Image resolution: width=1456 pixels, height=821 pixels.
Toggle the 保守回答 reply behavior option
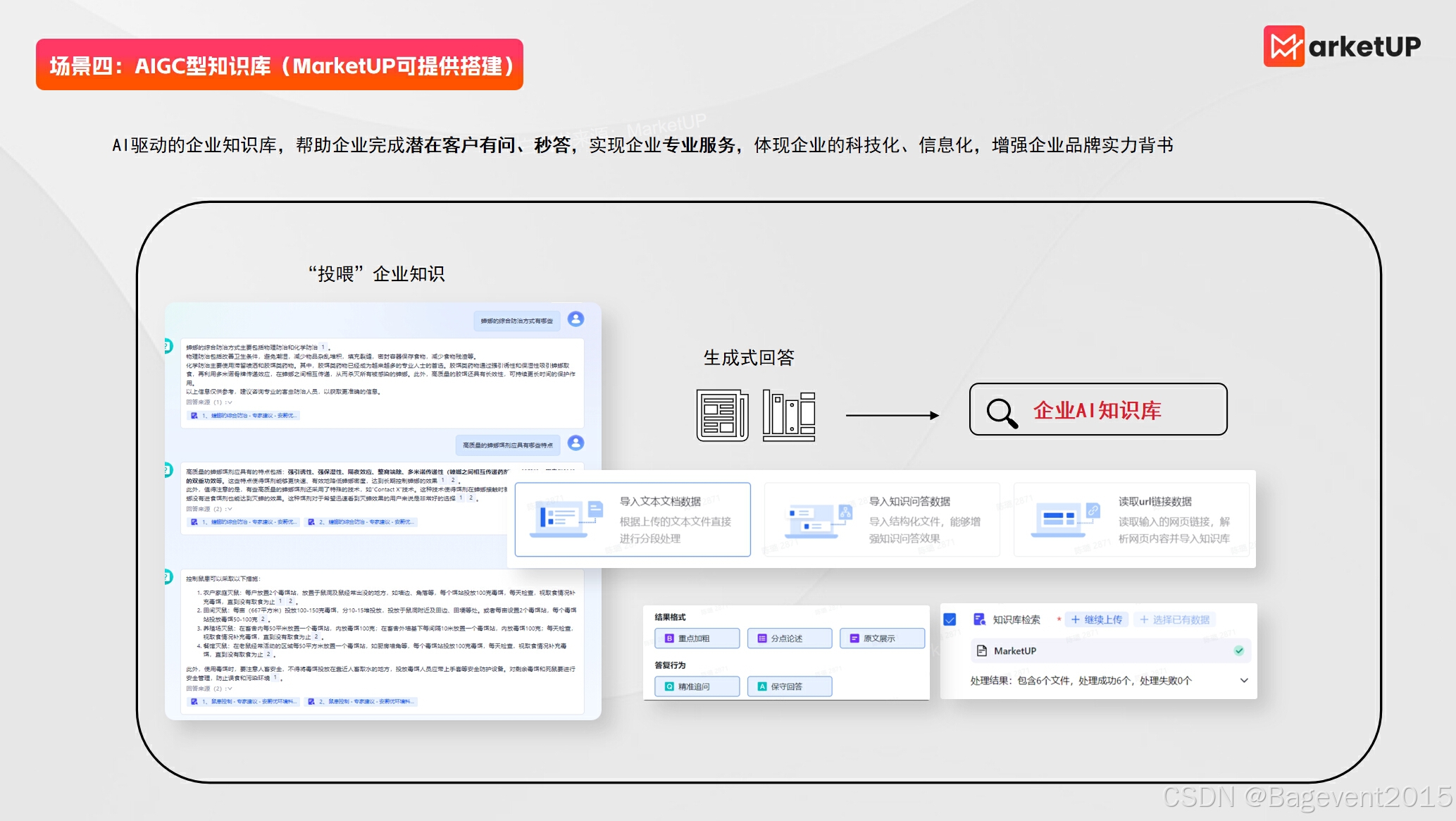tap(789, 686)
